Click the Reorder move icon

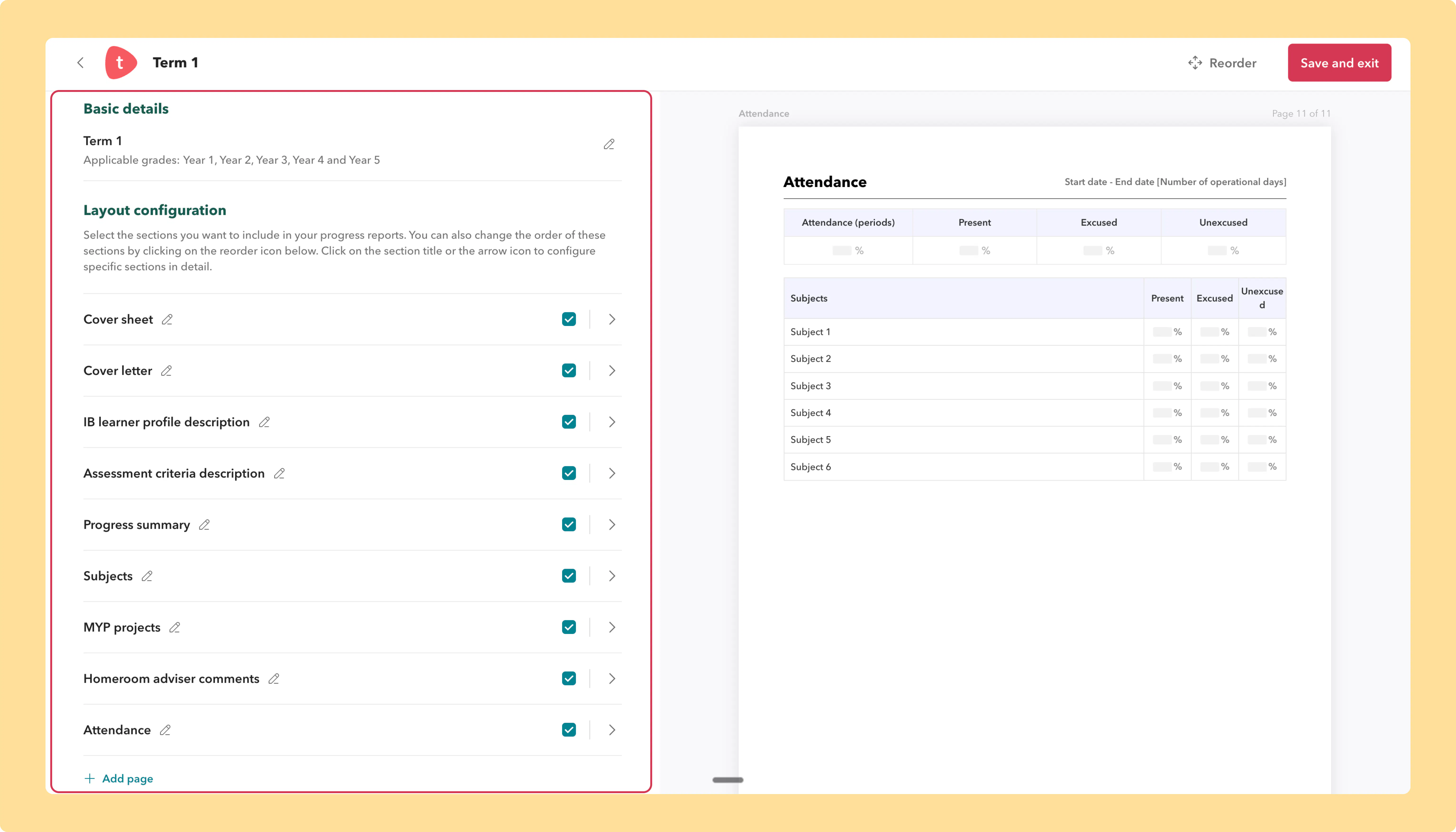[x=1195, y=63]
